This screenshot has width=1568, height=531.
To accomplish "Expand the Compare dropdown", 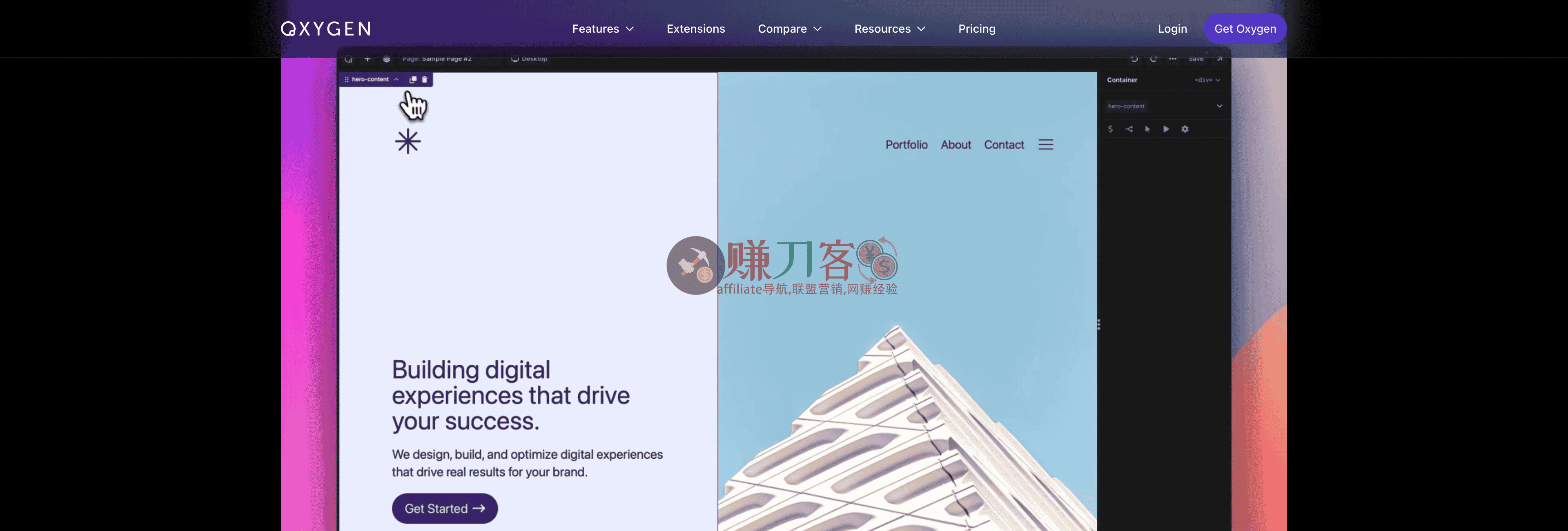I will 789,29.
